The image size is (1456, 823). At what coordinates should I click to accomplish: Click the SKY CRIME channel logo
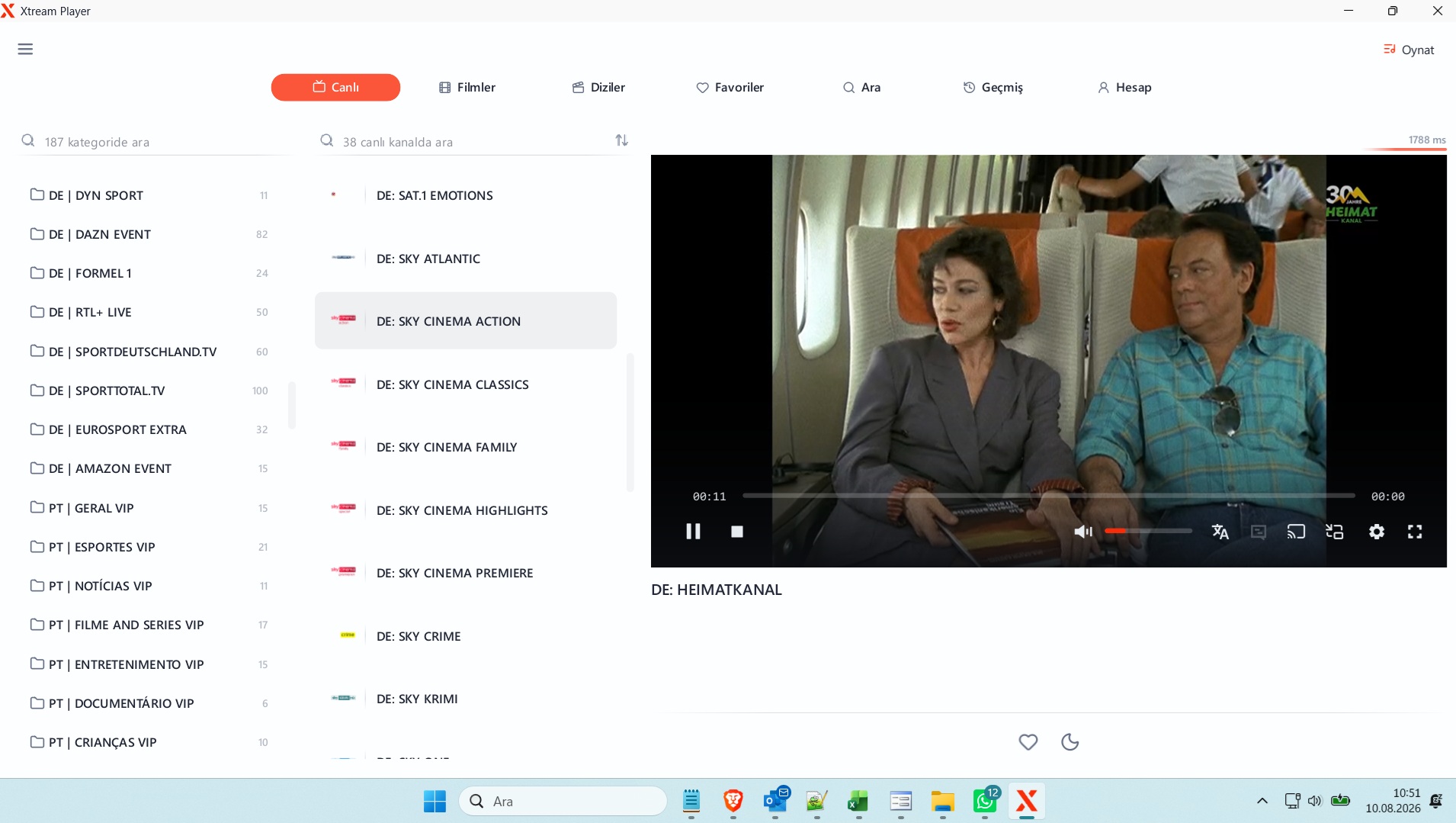[x=348, y=635]
